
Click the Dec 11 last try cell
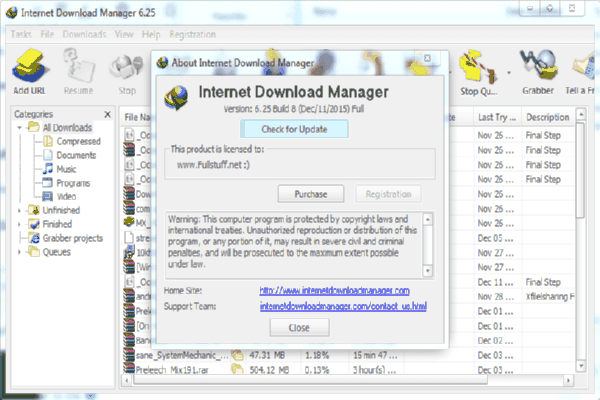point(496,282)
